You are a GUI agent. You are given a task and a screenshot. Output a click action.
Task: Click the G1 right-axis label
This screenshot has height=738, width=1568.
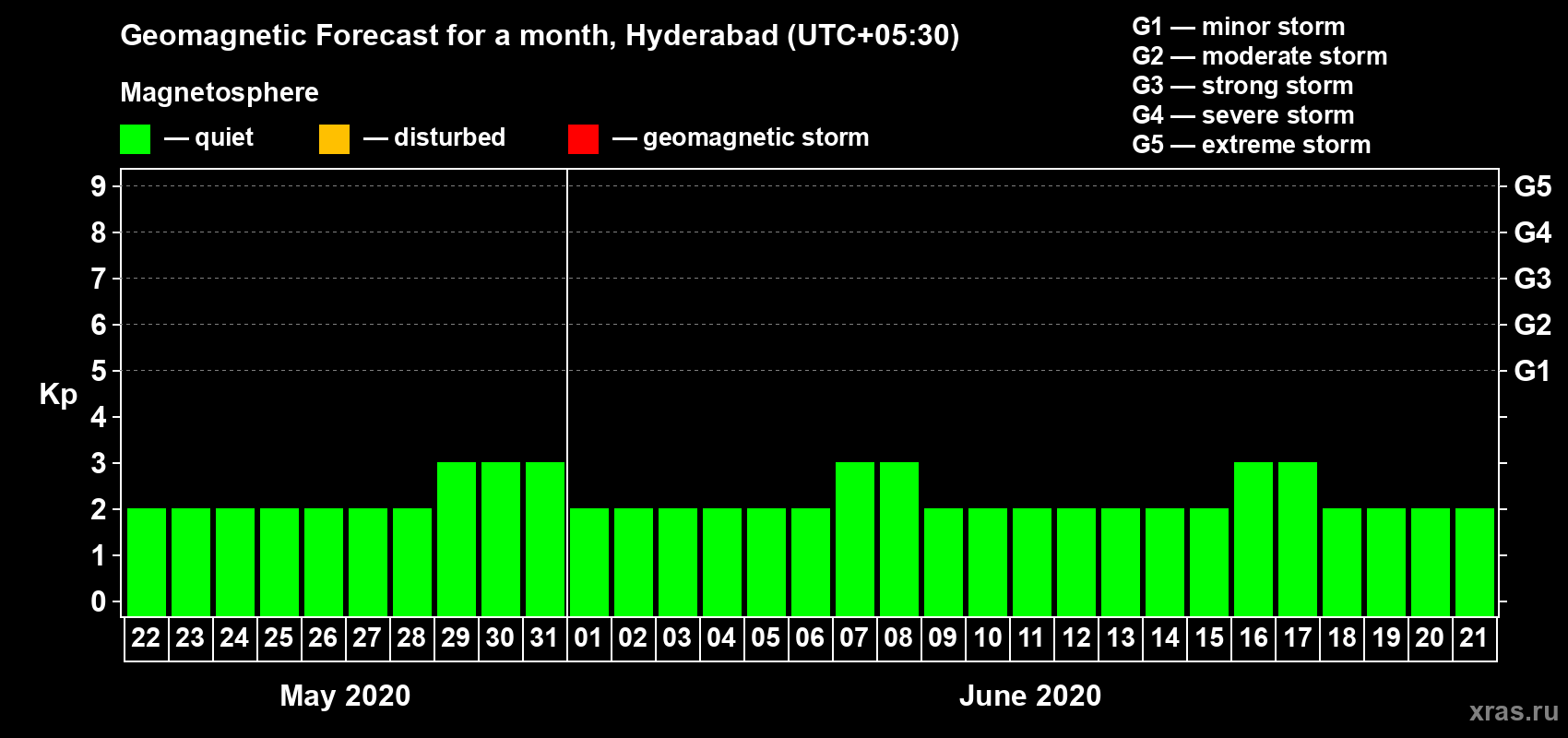tap(1533, 371)
